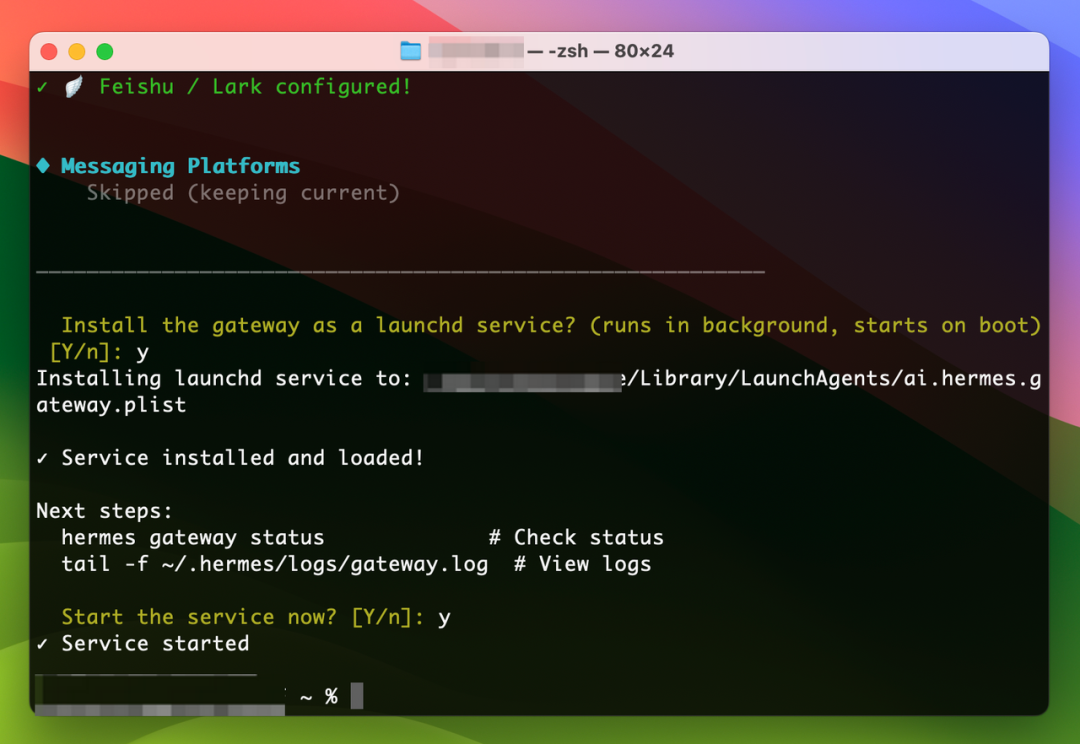The height and width of the screenshot is (744, 1080).
Task: Click the '/Library/LaunchAgents/ai.hermes.g' path text
Action: [834, 378]
